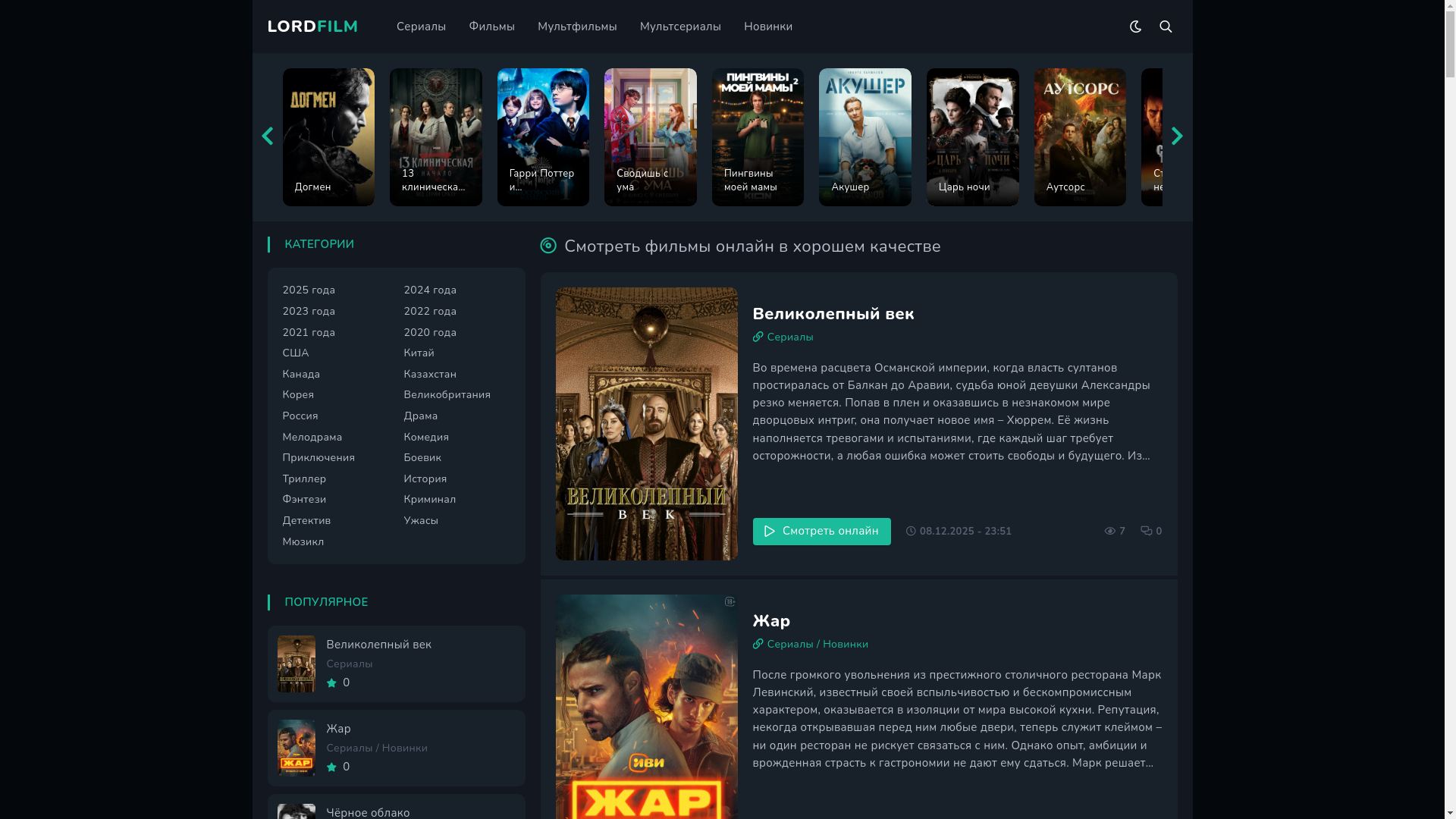The width and height of the screenshot is (1456, 819).
Task: Browse the Детектив genre
Action: tap(306, 521)
